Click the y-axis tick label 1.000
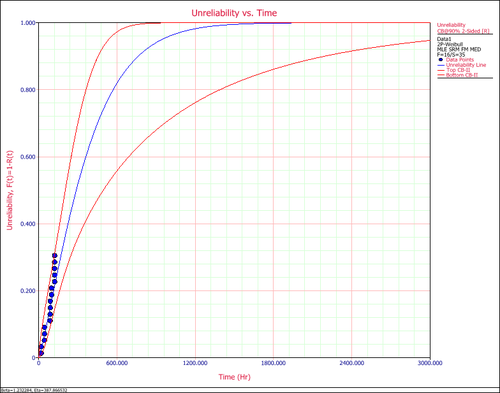 point(28,23)
